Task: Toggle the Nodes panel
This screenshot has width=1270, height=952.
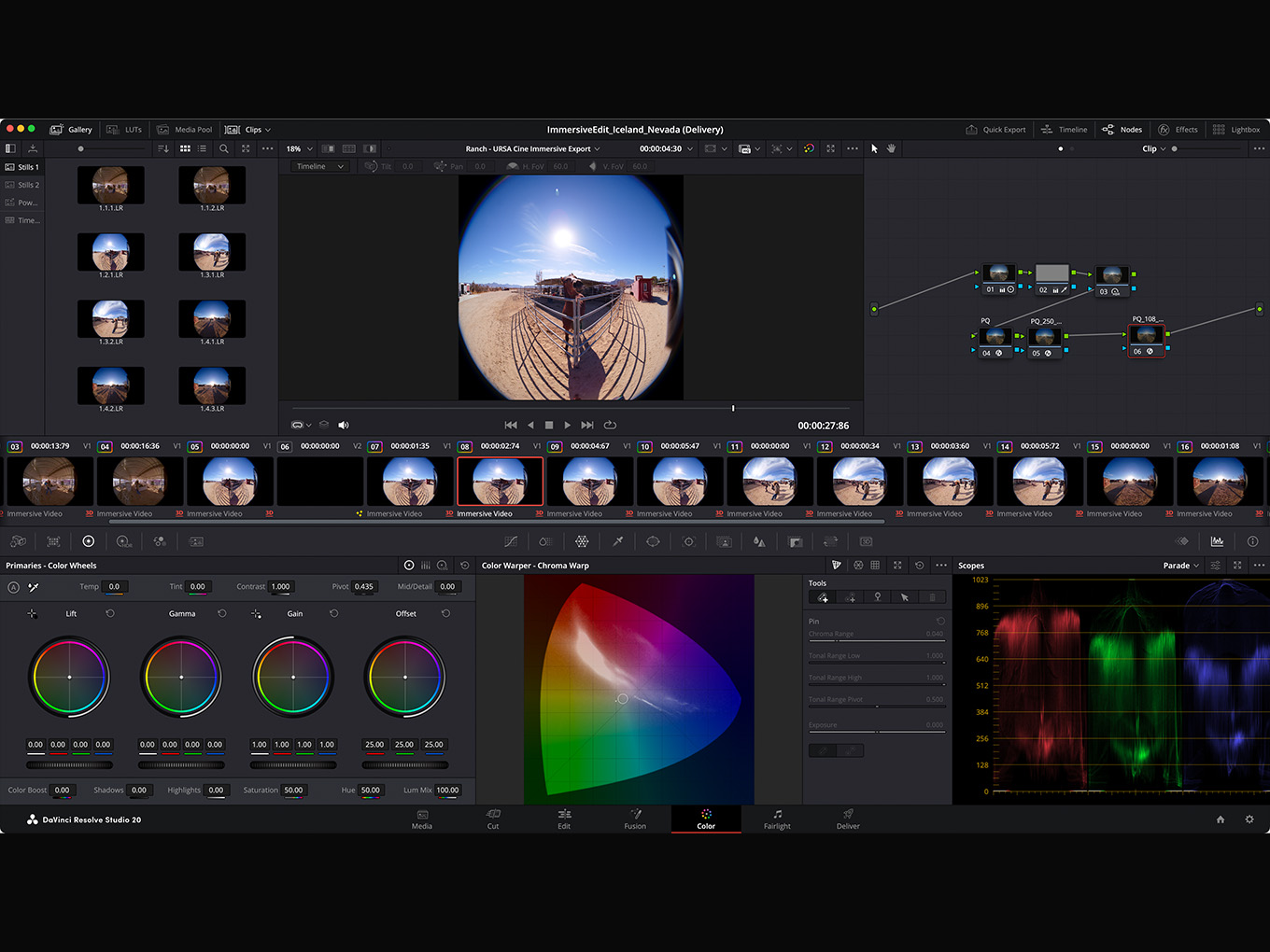Action: click(x=1122, y=130)
